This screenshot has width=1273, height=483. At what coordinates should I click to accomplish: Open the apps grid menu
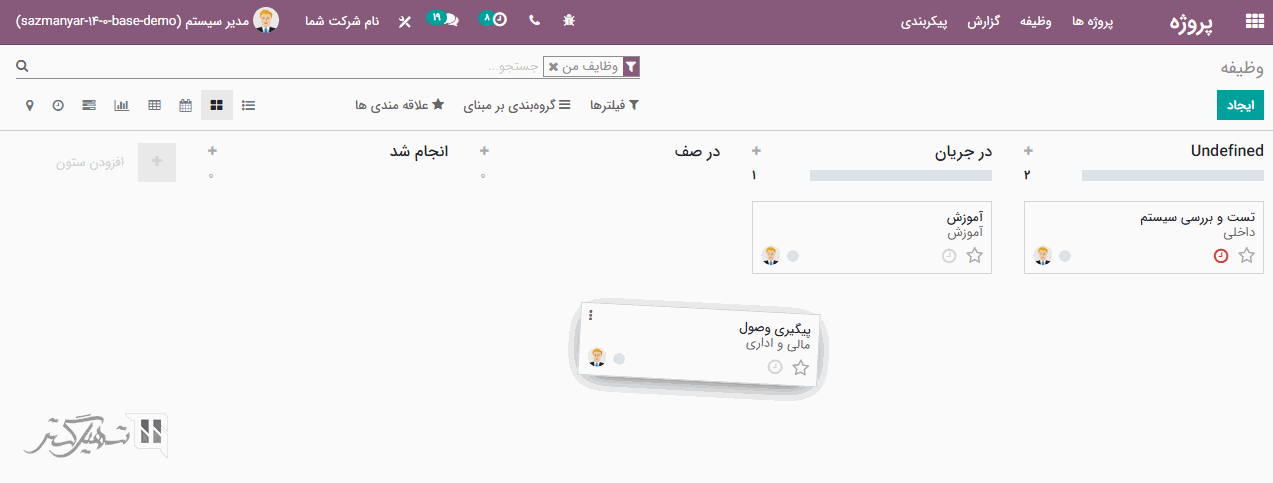pos(1253,21)
